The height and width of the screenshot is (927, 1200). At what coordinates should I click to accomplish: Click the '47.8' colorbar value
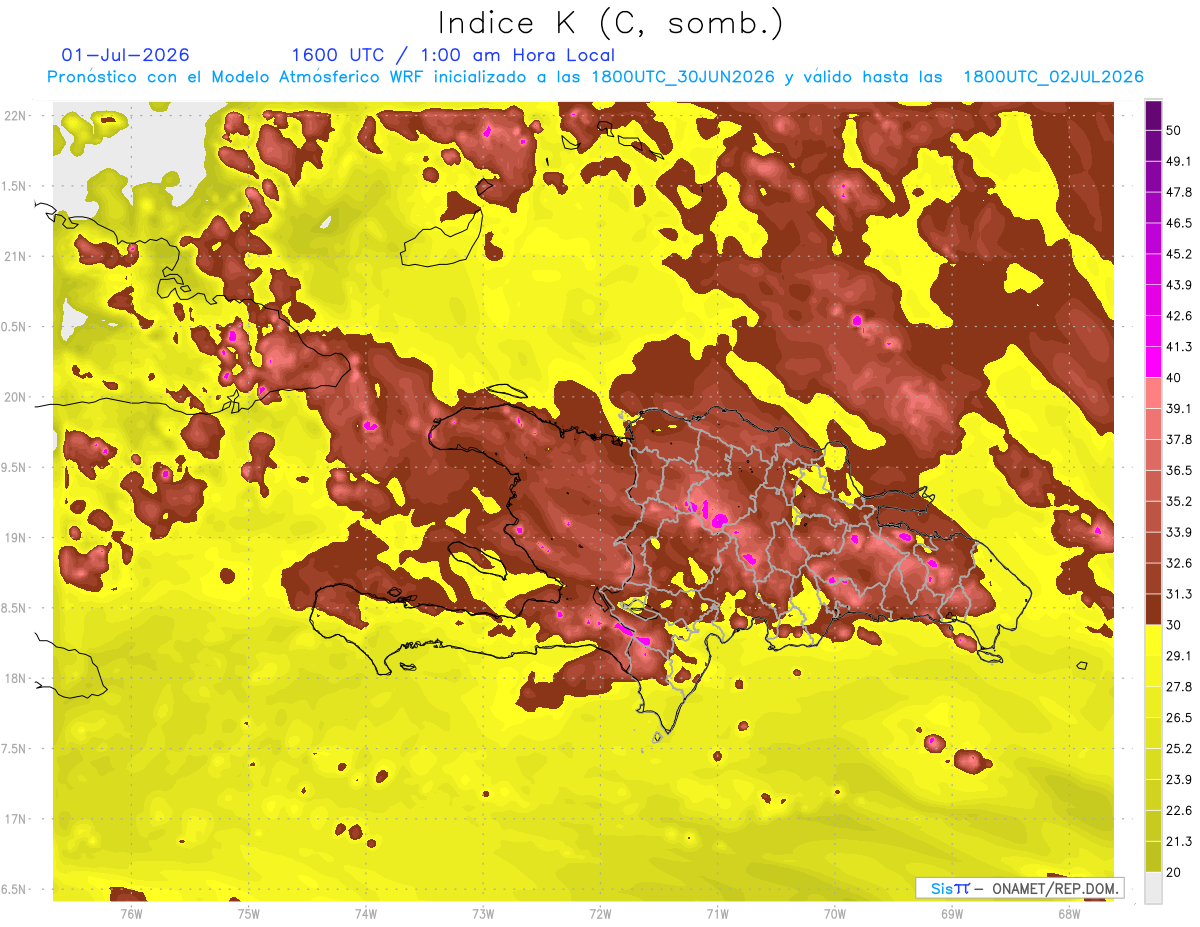point(1179,192)
